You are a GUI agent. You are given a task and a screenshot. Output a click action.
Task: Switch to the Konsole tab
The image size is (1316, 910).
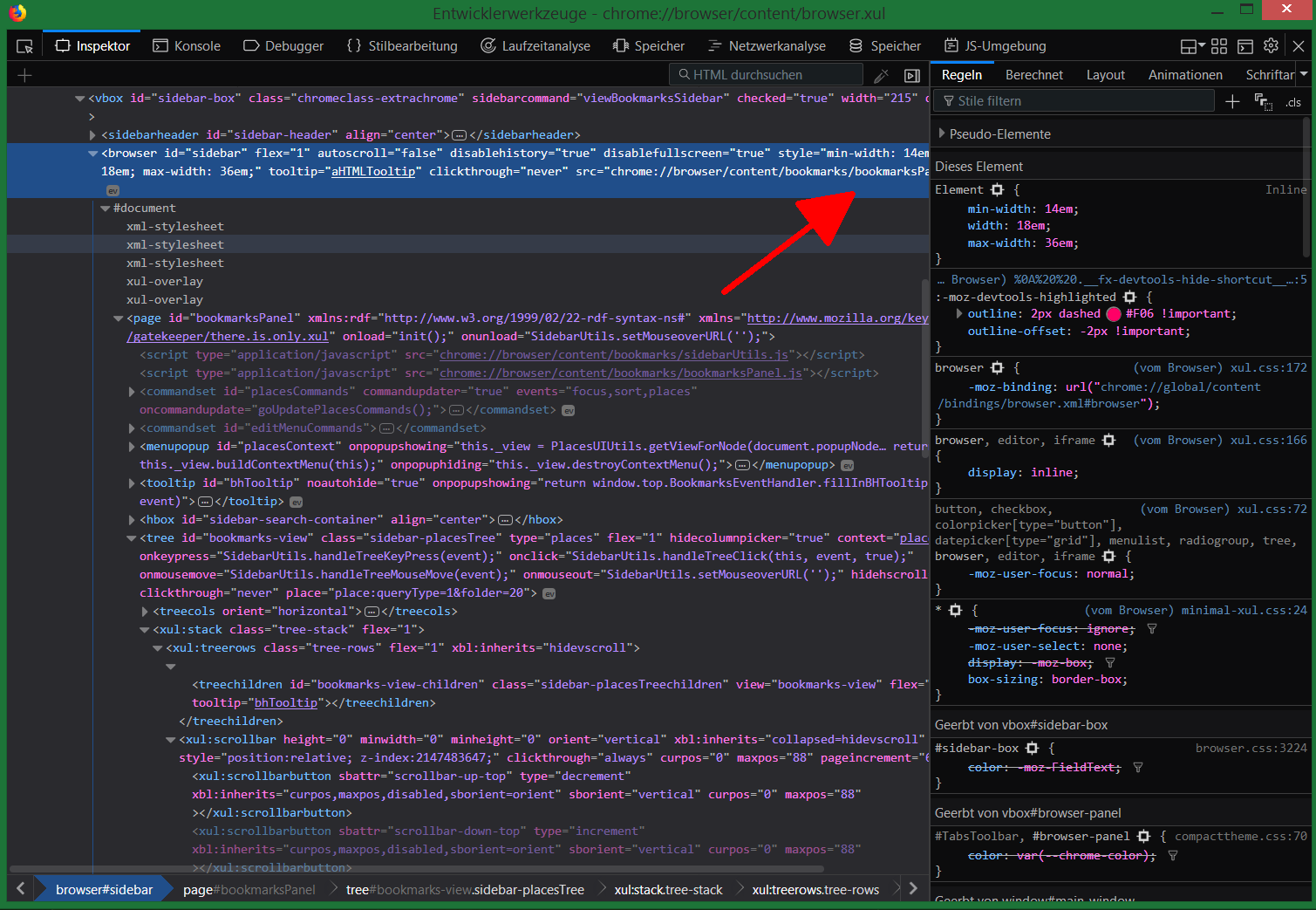[187, 46]
